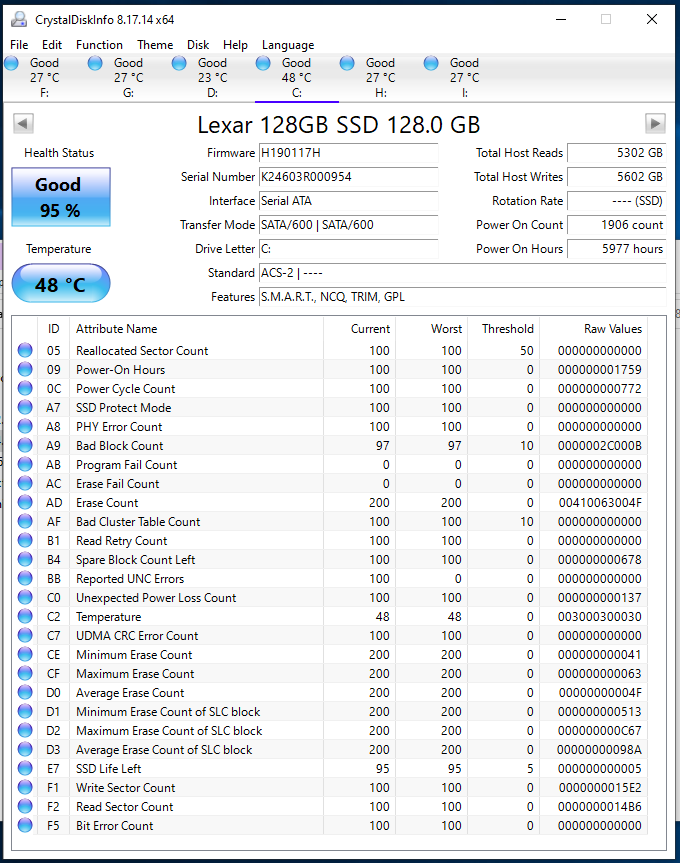The image size is (680, 863).
Task: Click the Total Host Writes 5602 GB field
Action: (x=617, y=177)
